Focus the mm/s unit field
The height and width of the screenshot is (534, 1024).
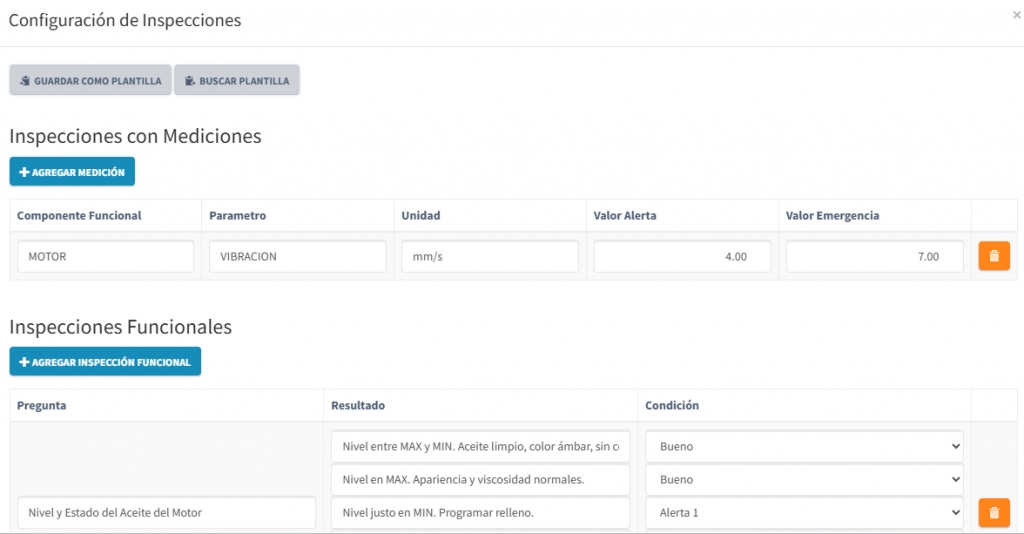click(489, 257)
